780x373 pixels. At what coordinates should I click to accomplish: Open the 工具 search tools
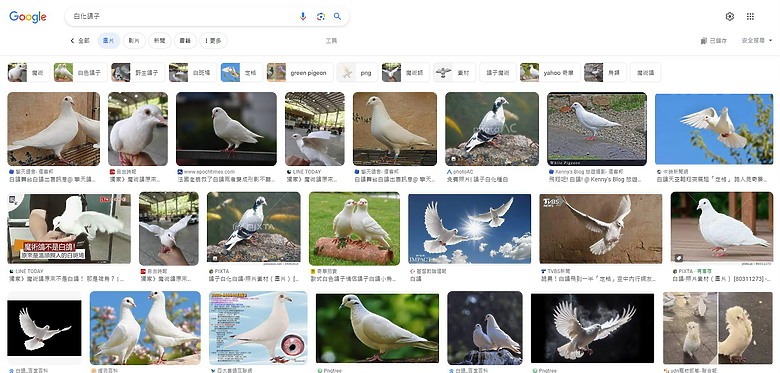[331, 41]
